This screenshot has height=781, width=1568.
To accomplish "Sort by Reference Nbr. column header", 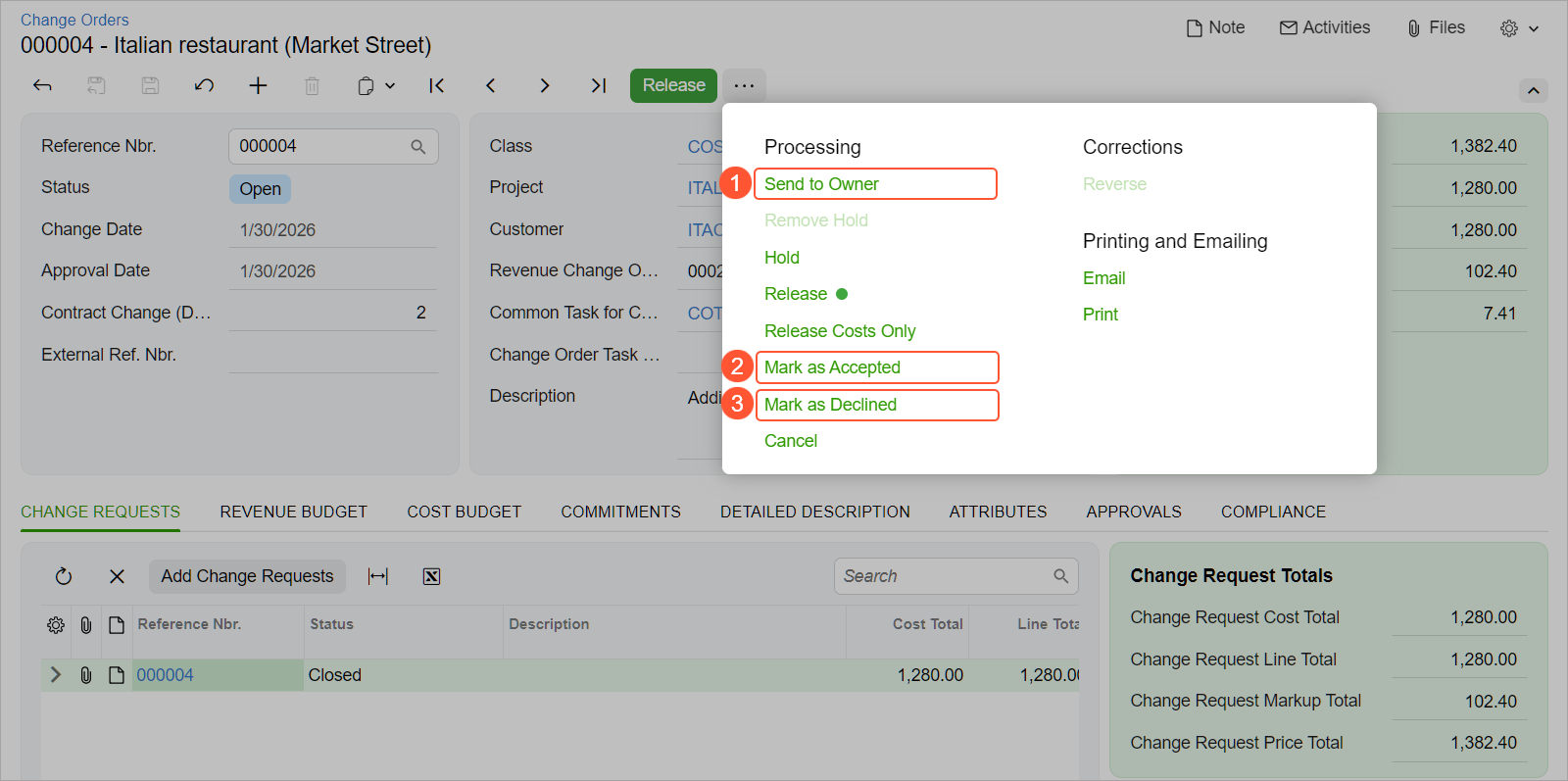I will (189, 624).
